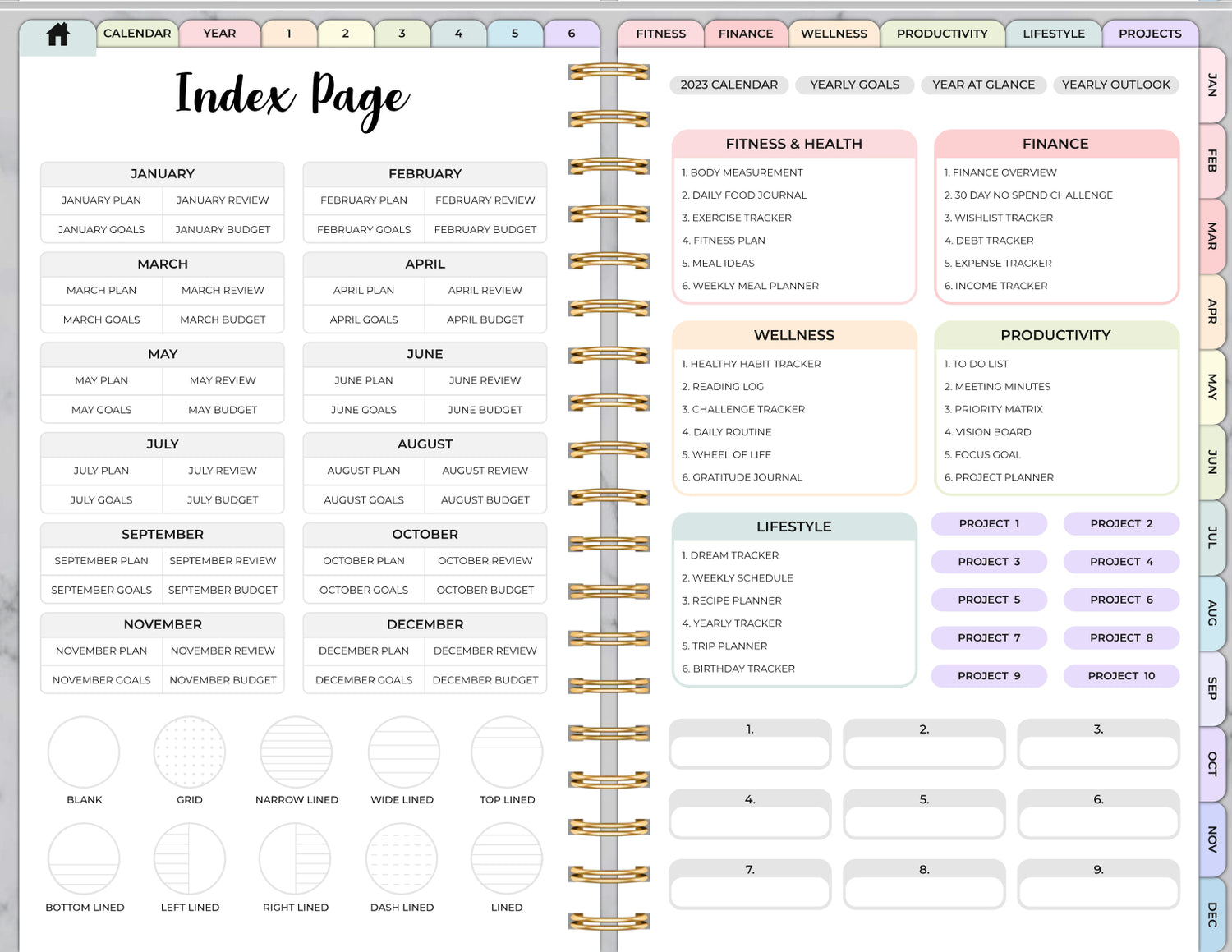Image resolution: width=1232 pixels, height=952 pixels.
Task: Open the Narrow Lined template circle
Action: pos(296,752)
